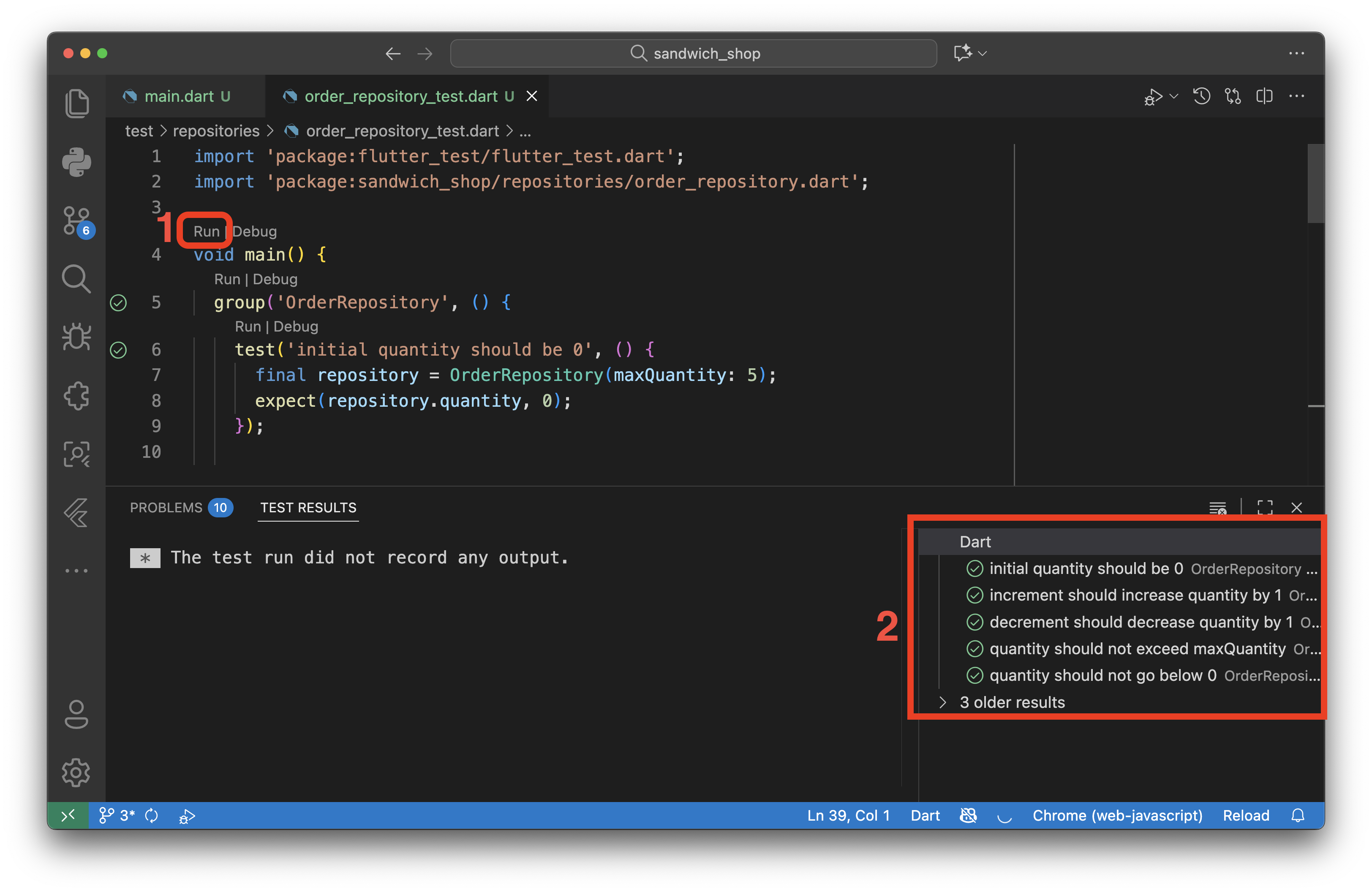Clear test results in the panel toolbar
This screenshot has width=1372, height=892.
click(x=1218, y=508)
